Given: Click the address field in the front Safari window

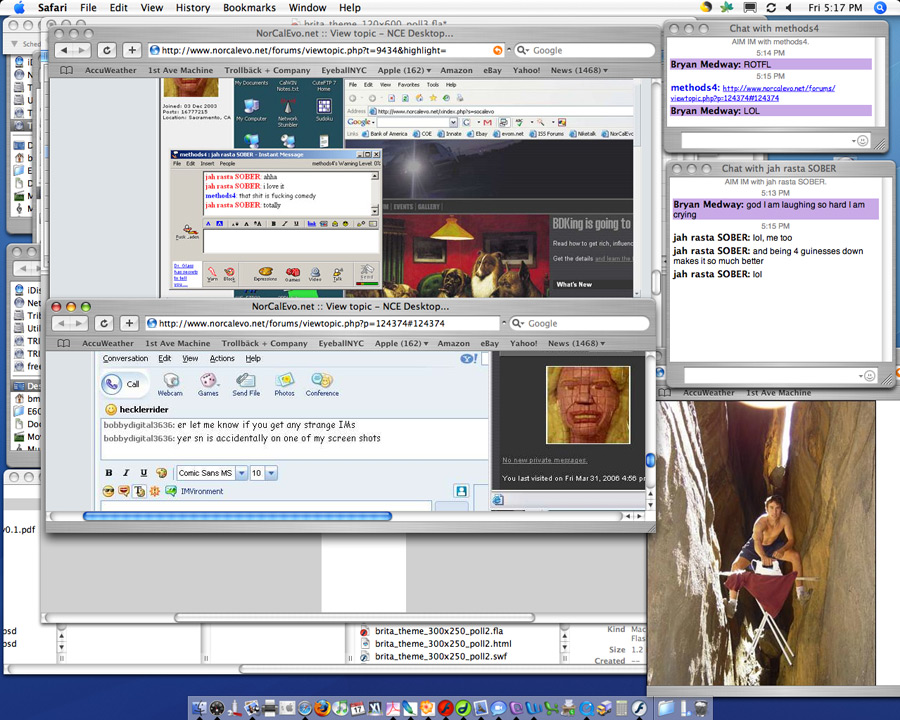Looking at the screenshot, I should click(323, 323).
